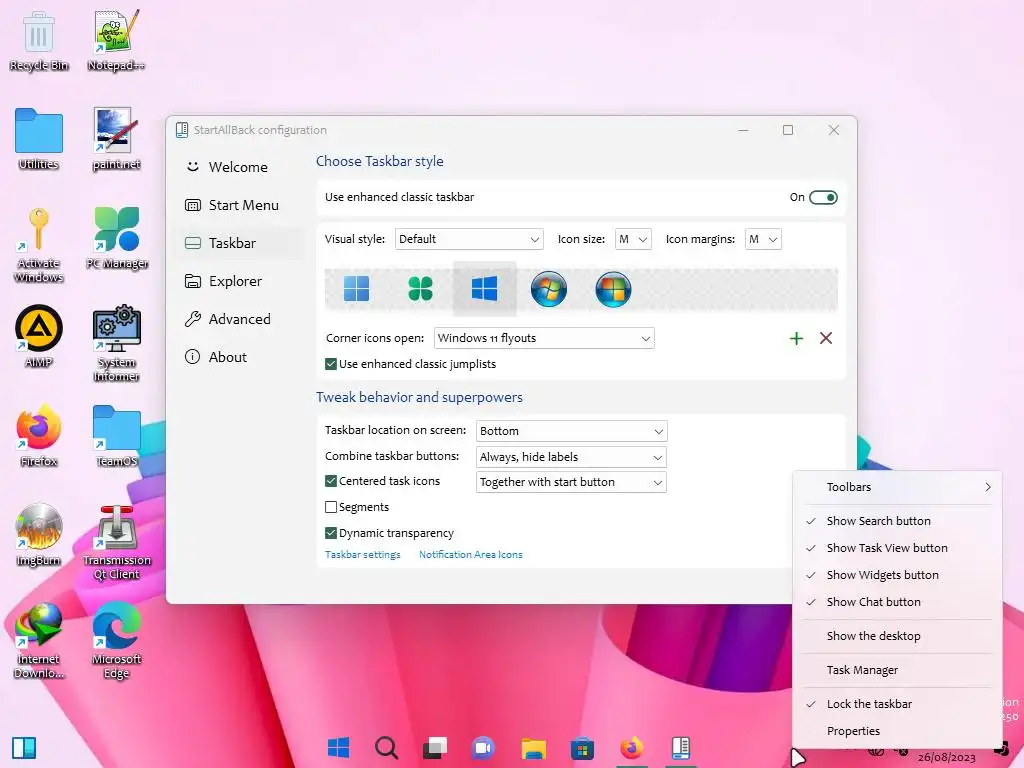Image resolution: width=1024 pixels, height=768 pixels.
Task: Launch PC Manager desktop shortcut
Action: tap(116, 238)
